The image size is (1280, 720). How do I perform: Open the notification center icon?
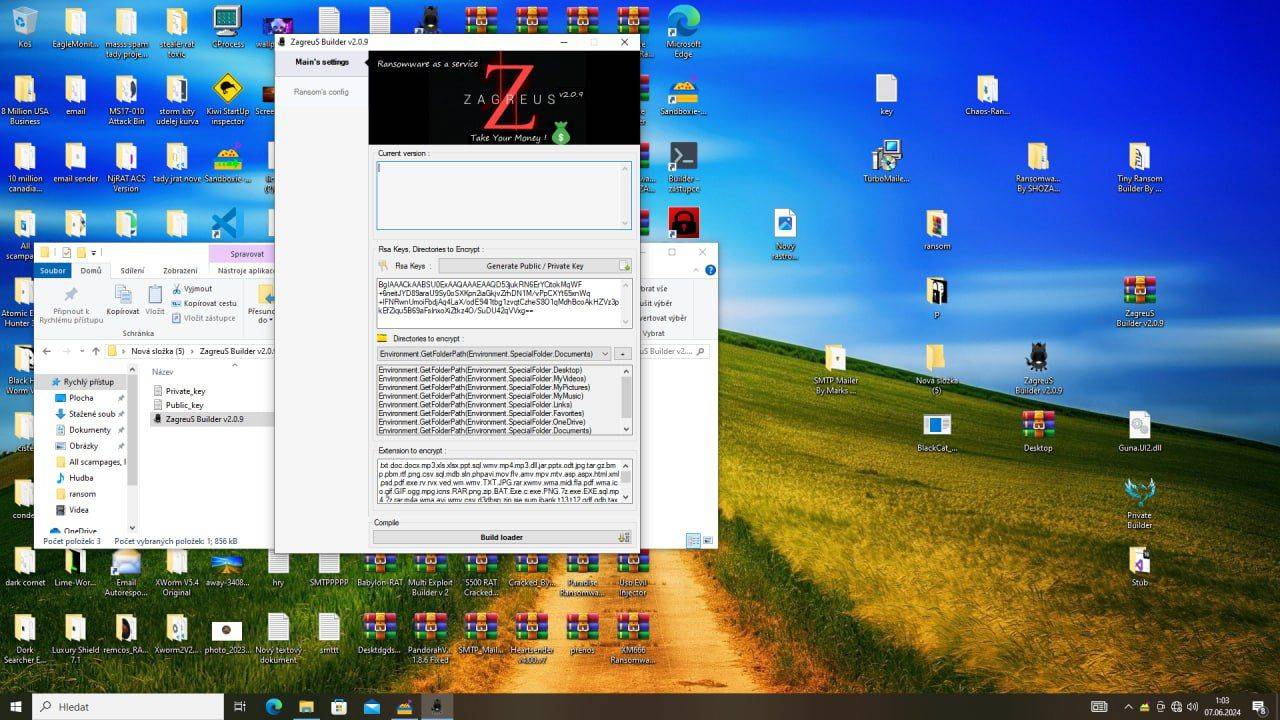point(1262,706)
